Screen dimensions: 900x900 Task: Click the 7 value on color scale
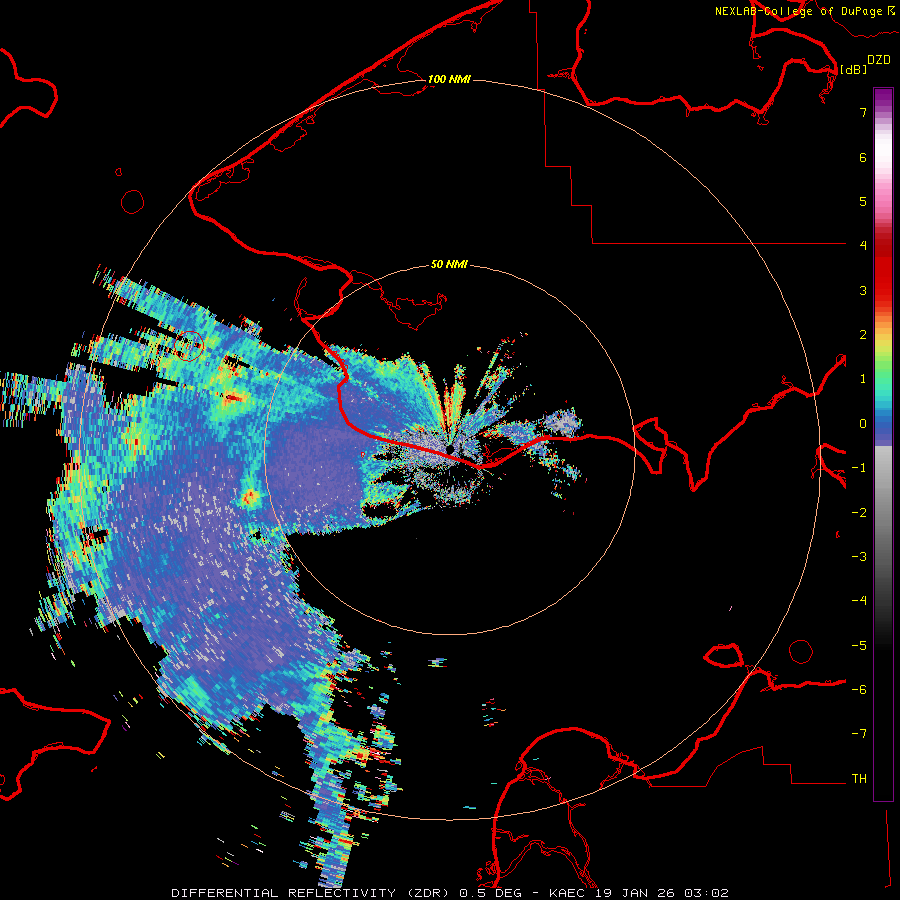tap(863, 112)
